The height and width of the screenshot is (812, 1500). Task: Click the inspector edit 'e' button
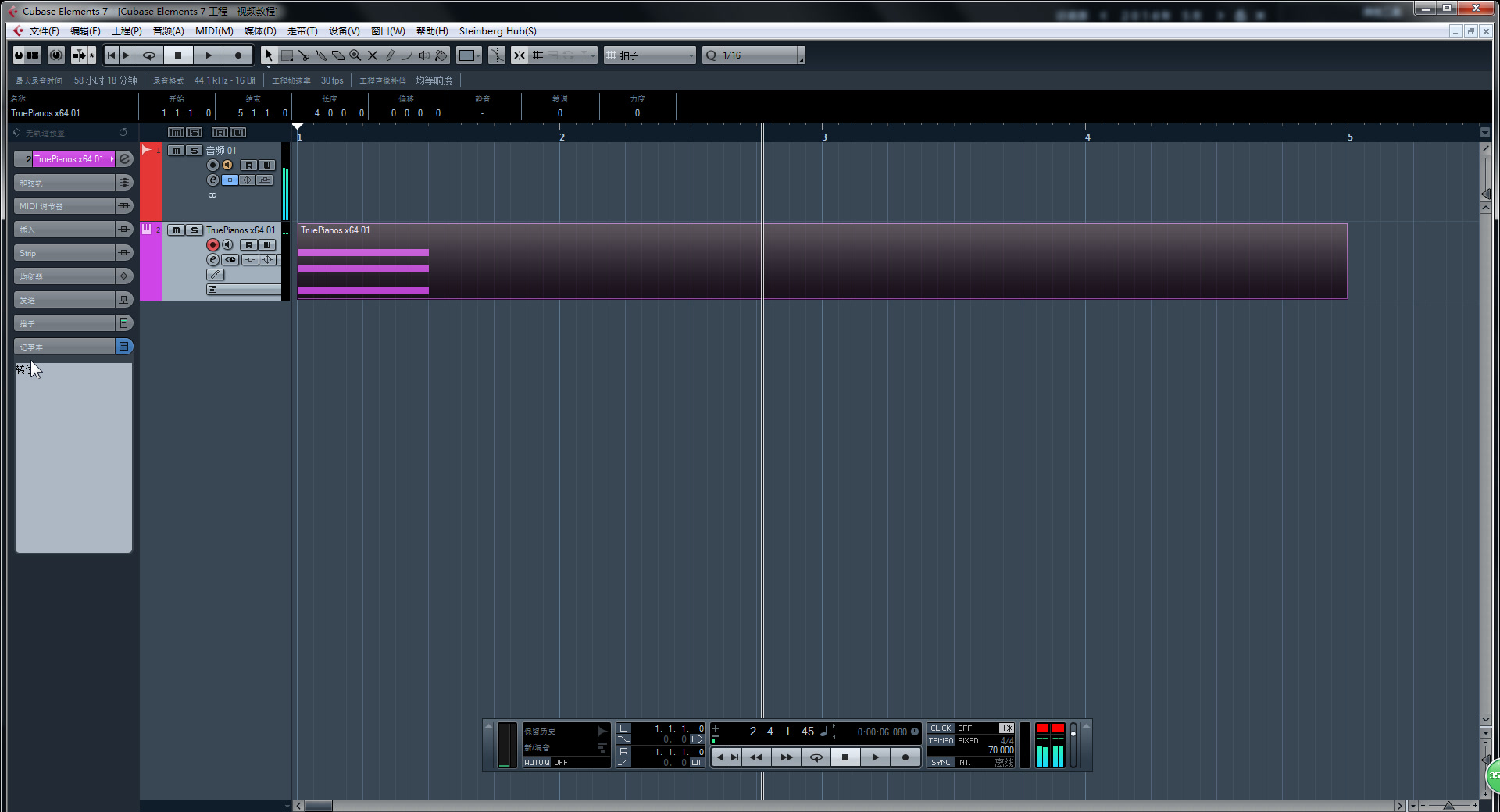(x=124, y=159)
